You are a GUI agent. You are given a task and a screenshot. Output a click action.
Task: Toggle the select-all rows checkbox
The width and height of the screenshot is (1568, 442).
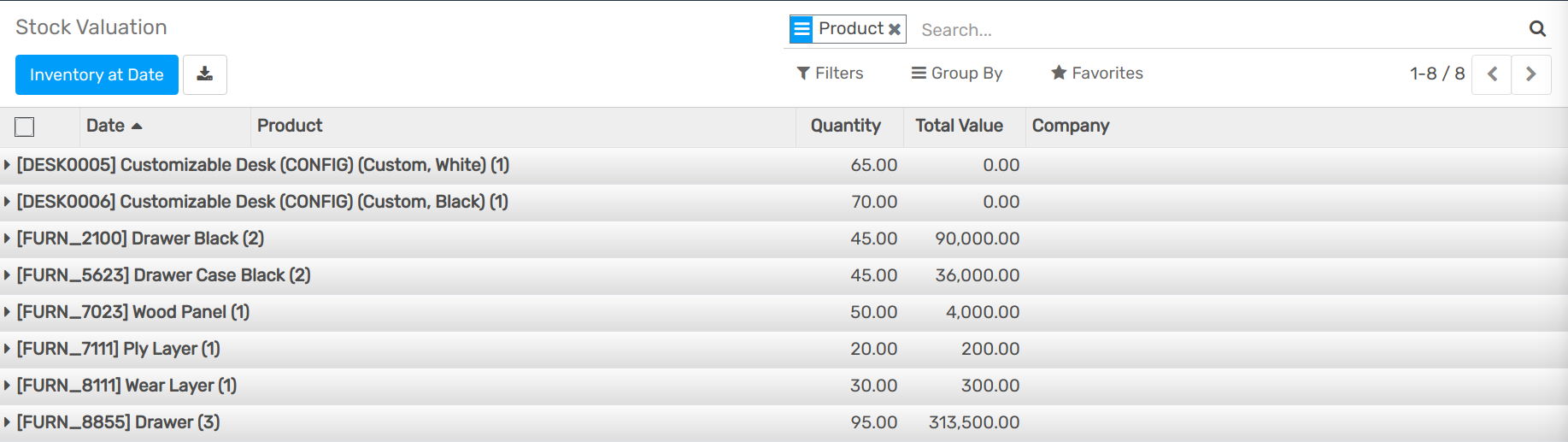(25, 127)
